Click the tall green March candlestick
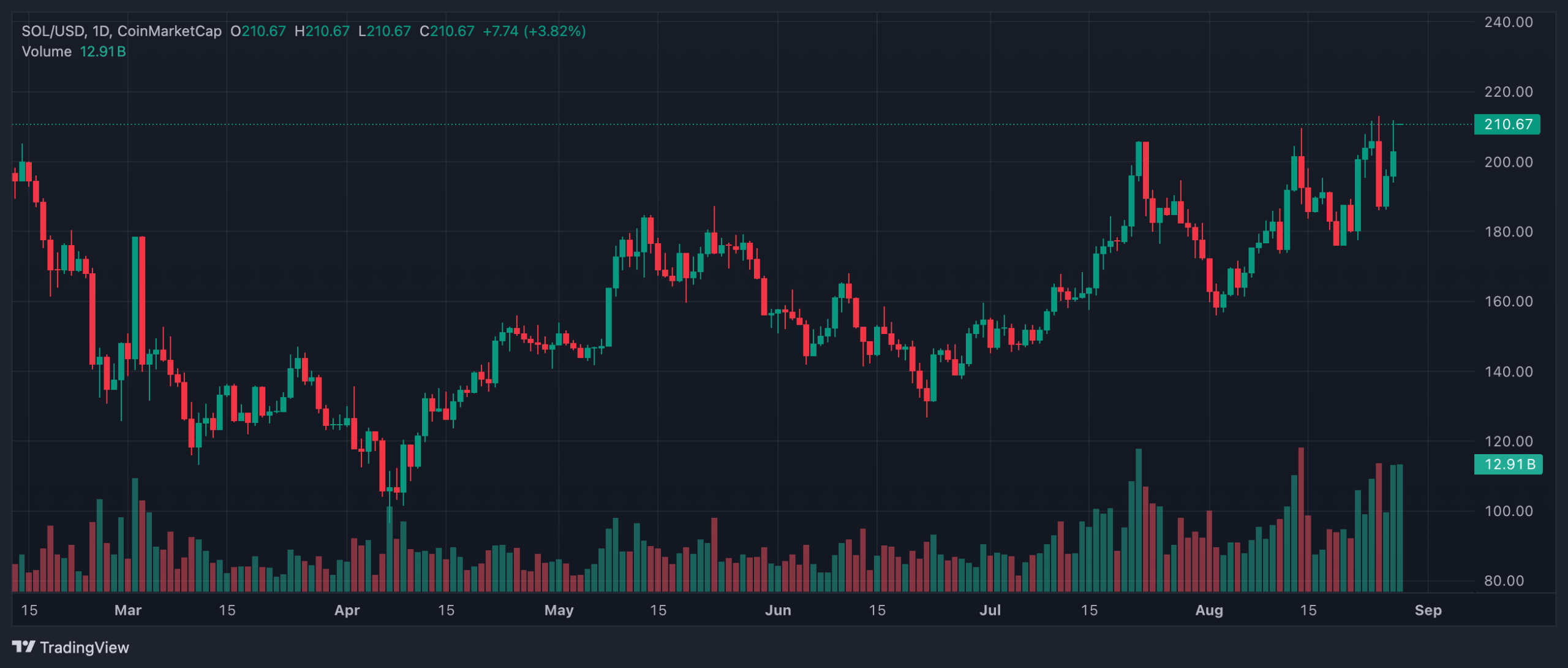Screen dimensions: 1568x668 point(135,297)
